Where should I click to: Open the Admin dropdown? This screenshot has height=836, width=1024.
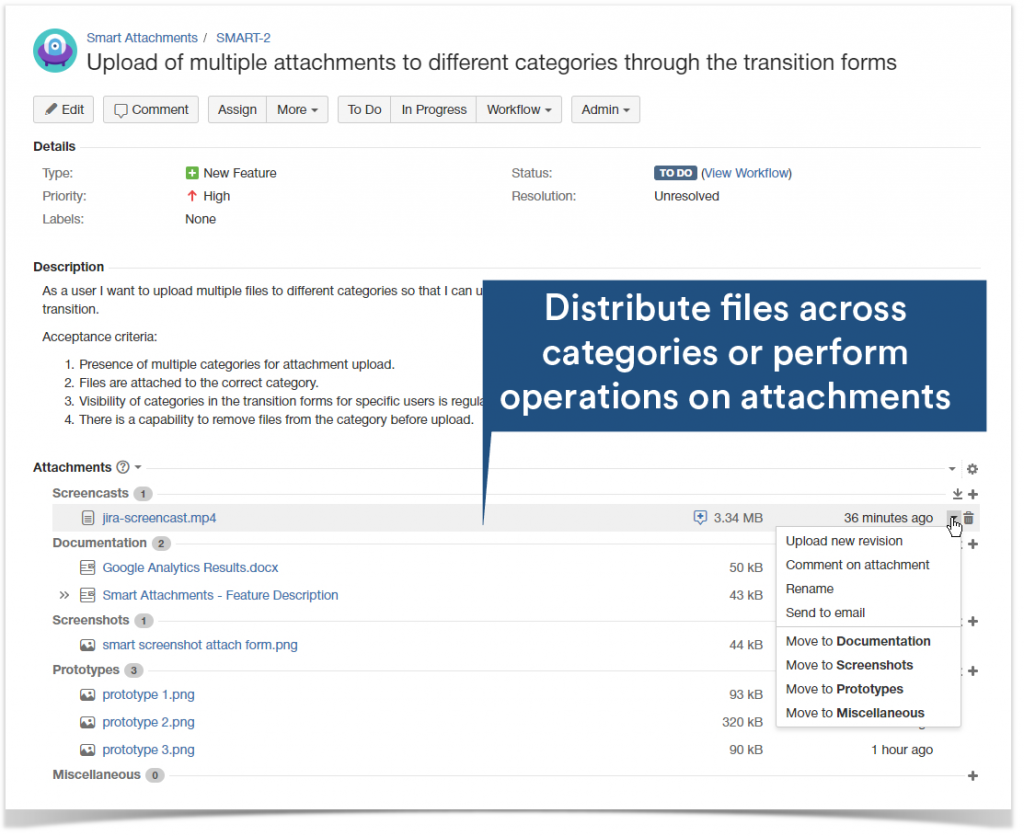(605, 110)
